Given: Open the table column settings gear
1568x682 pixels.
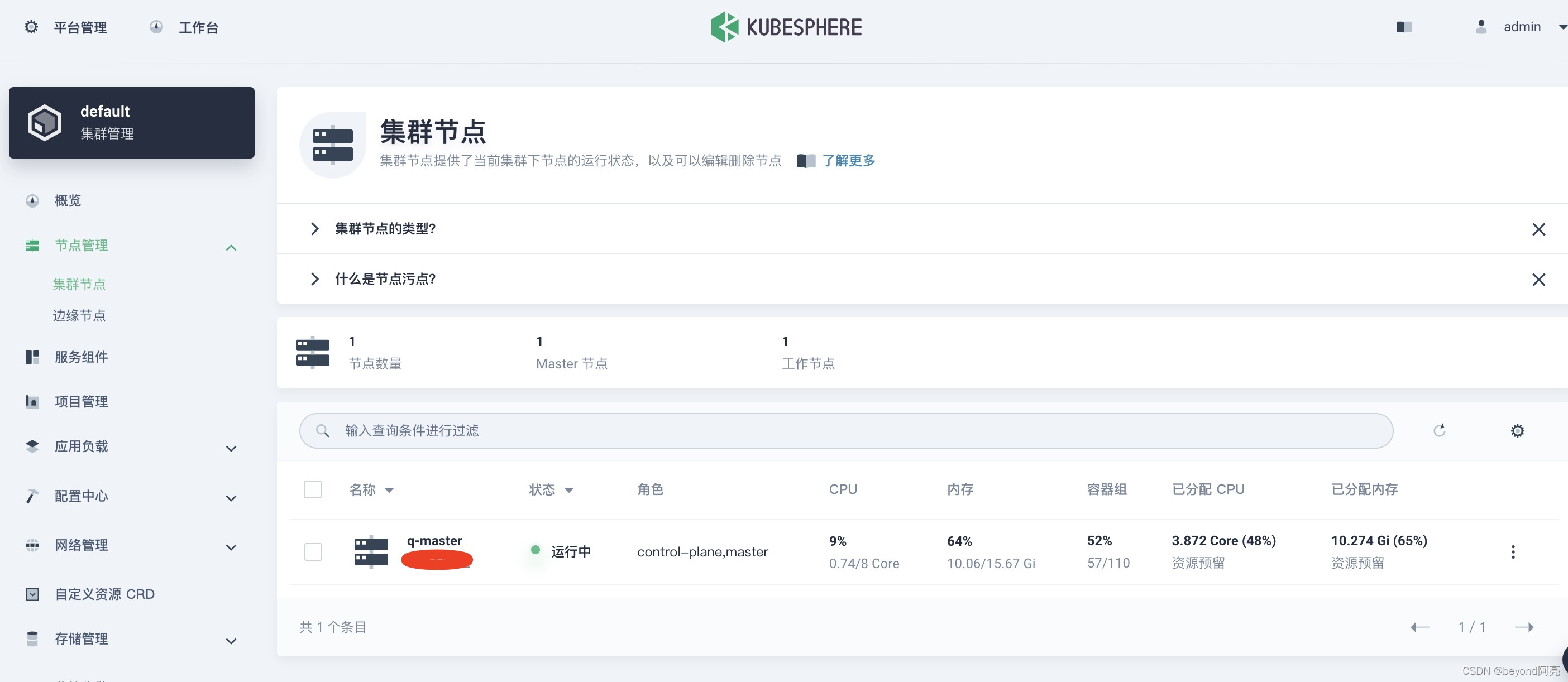Looking at the screenshot, I should pos(1518,431).
